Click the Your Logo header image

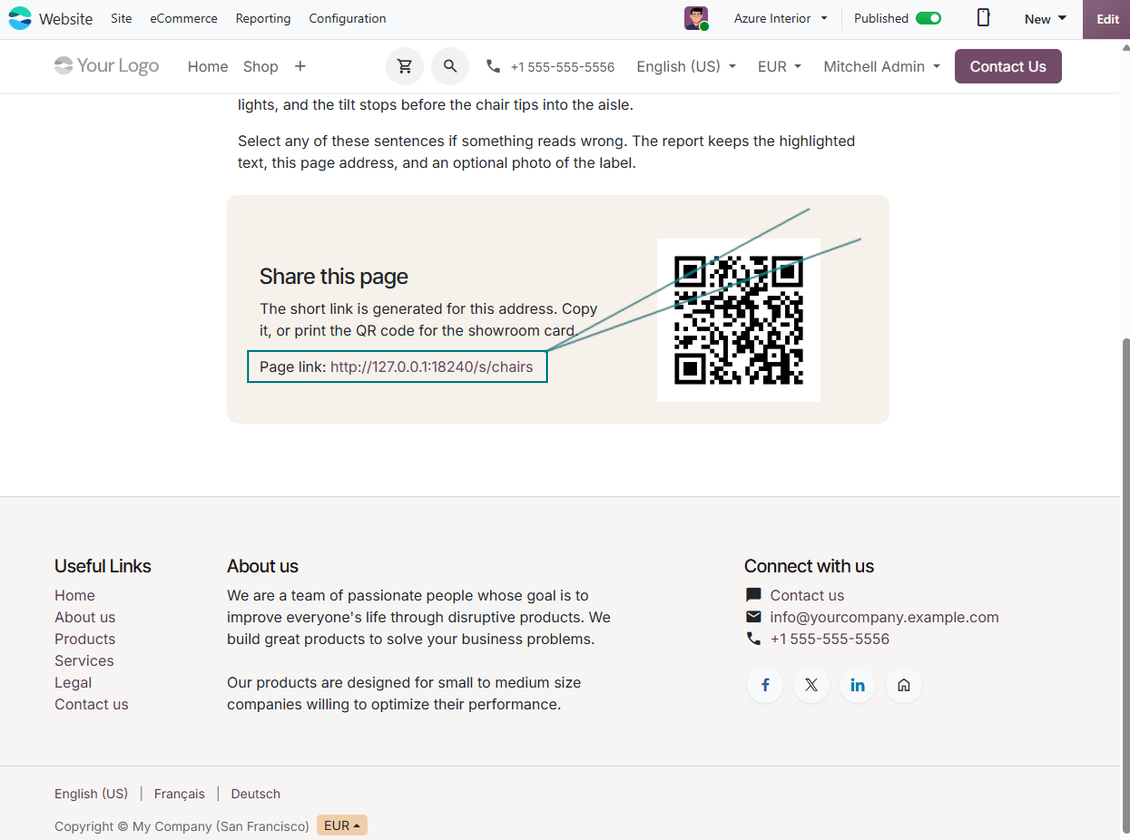(107, 66)
